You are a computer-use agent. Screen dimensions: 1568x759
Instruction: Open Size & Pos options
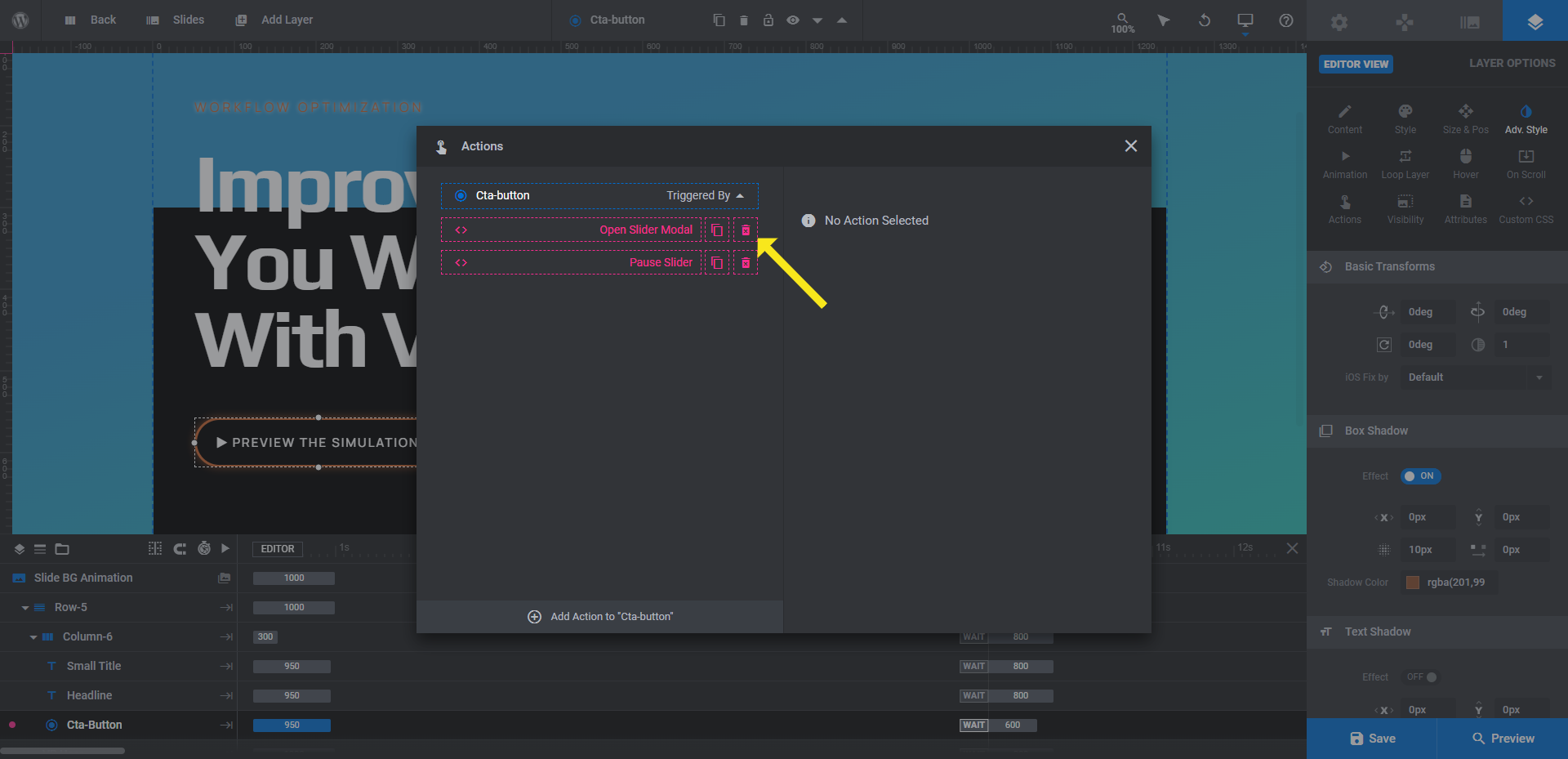1466,119
